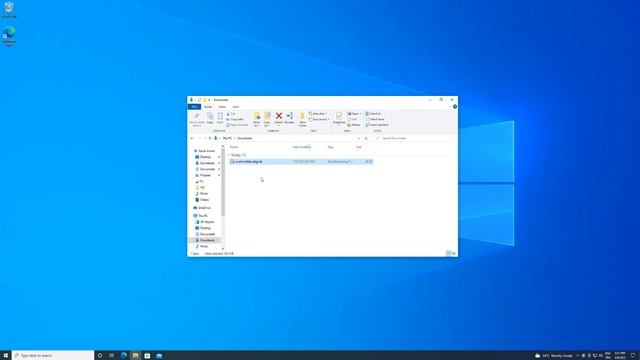Expand the Open button dropdown arrow
640x360 pixels.
tap(360, 114)
